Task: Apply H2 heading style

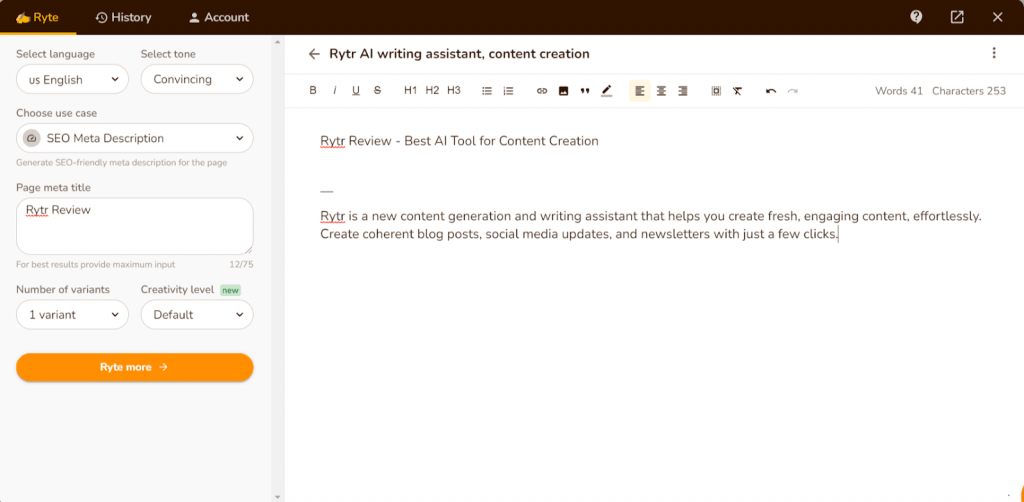Action: click(x=432, y=91)
